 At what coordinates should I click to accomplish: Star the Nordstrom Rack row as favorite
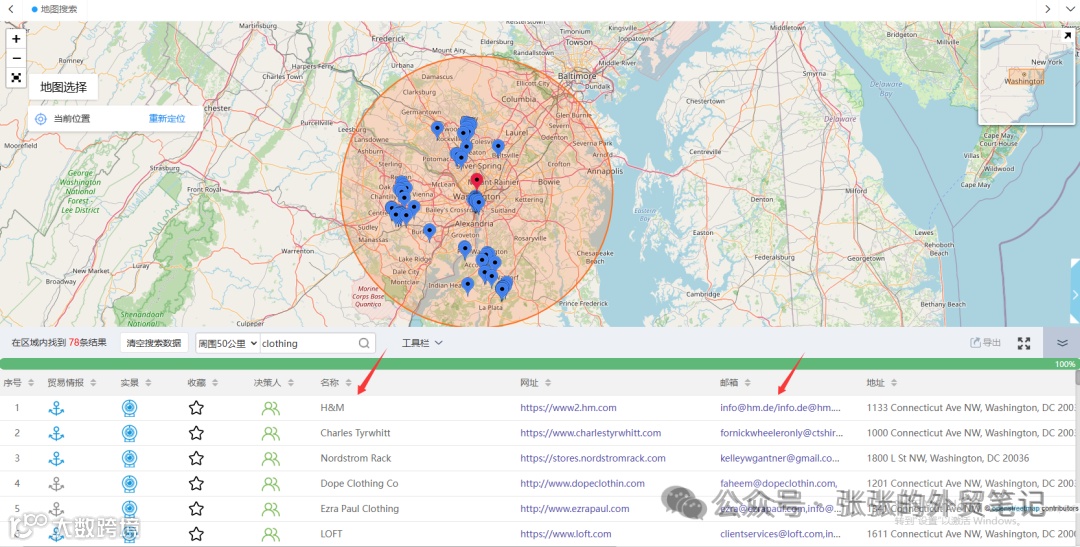coord(196,458)
